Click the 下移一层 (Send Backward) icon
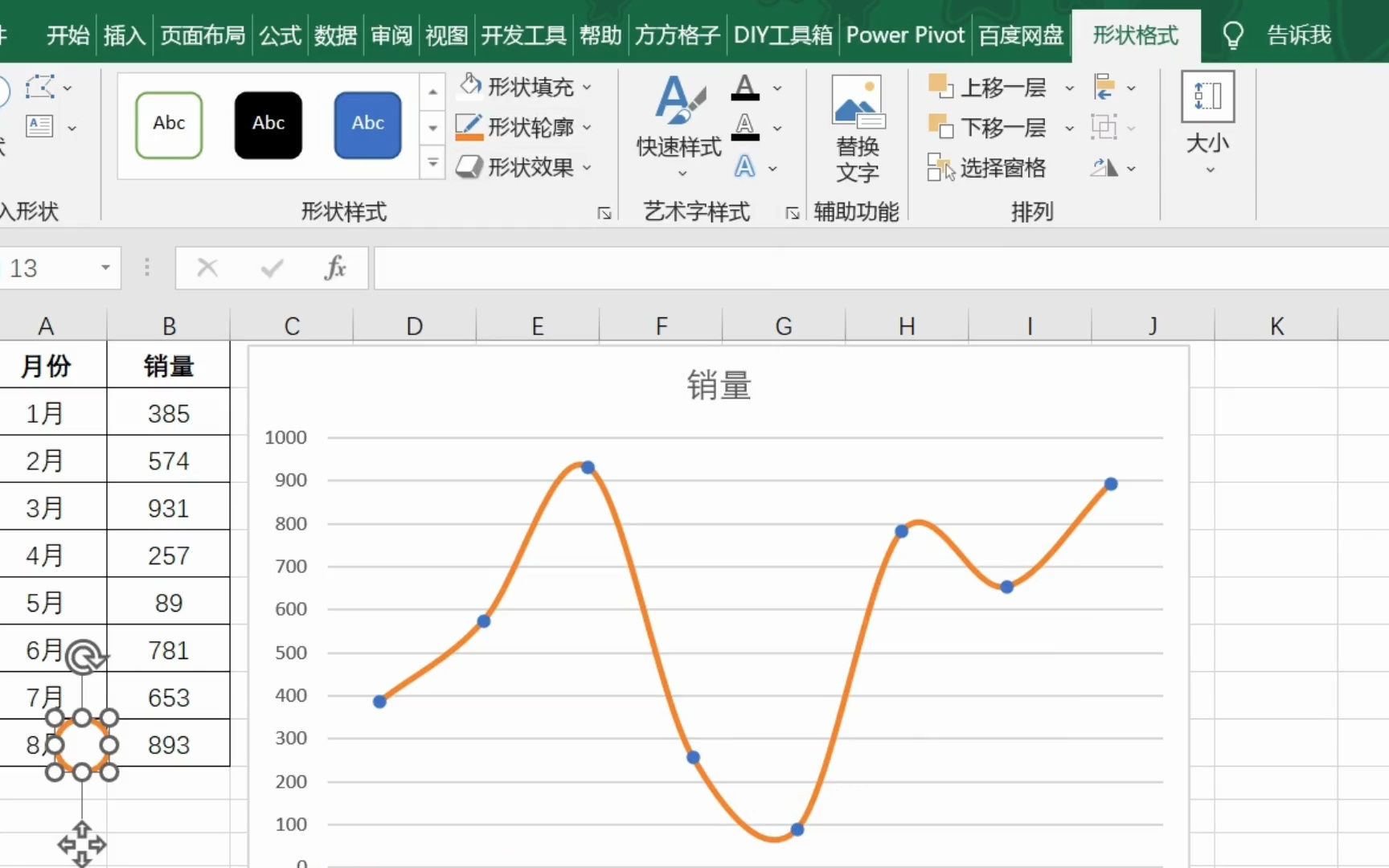 940,127
